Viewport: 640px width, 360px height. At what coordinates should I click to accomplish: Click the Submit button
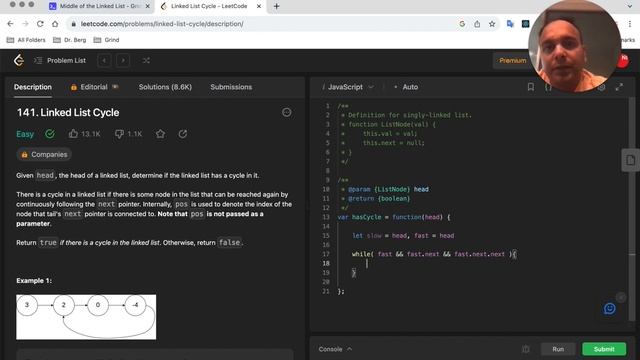(x=604, y=349)
